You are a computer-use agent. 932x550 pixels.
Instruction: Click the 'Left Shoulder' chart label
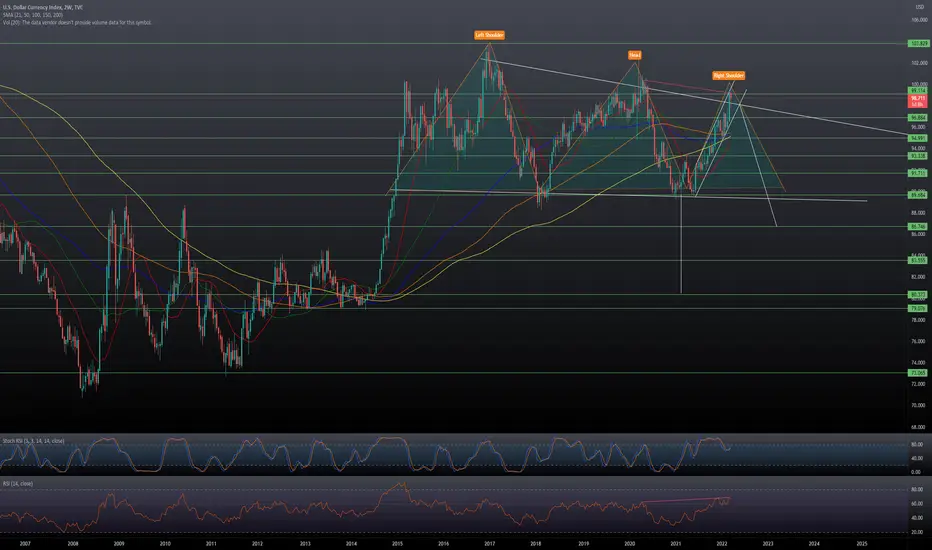point(489,35)
